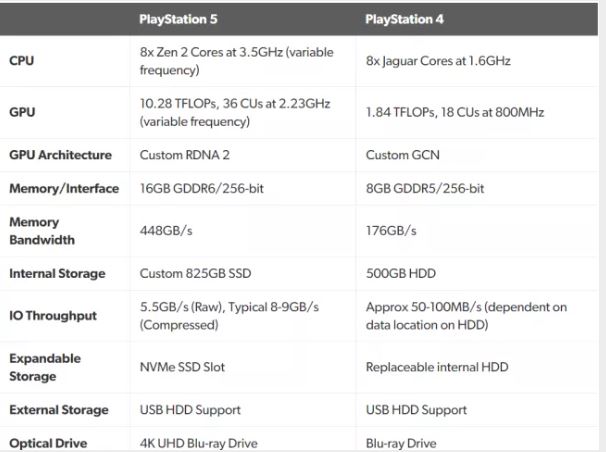Select the GPU row label
The width and height of the screenshot is (606, 452).
22,112
